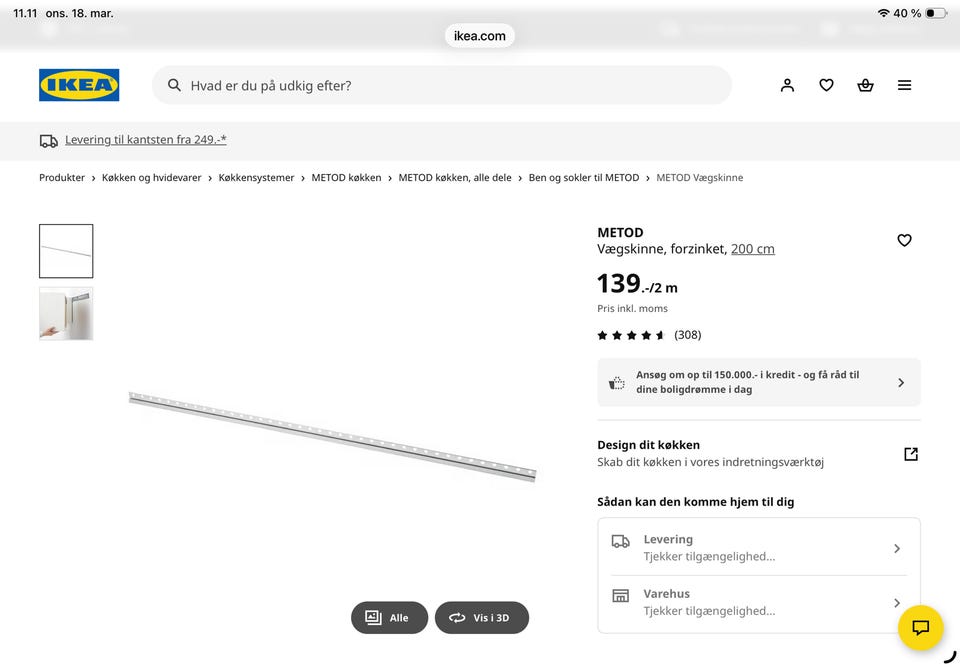Click the search field 'Hvad er du på udkig efter?'

click(450, 85)
